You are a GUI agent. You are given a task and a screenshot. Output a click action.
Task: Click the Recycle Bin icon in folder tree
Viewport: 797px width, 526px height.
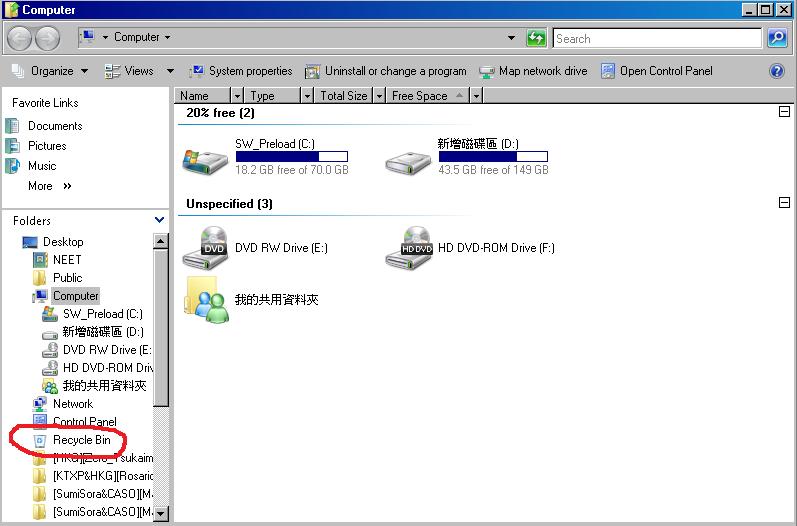point(40,441)
